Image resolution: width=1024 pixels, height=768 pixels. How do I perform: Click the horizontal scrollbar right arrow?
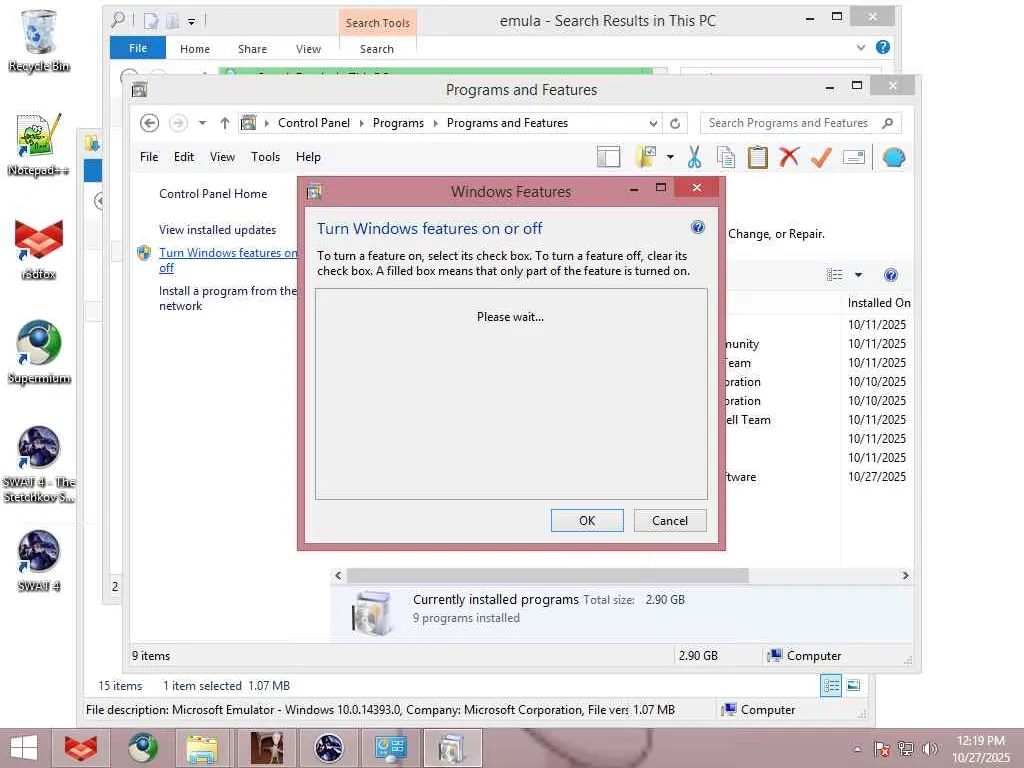pyautogui.click(x=905, y=575)
